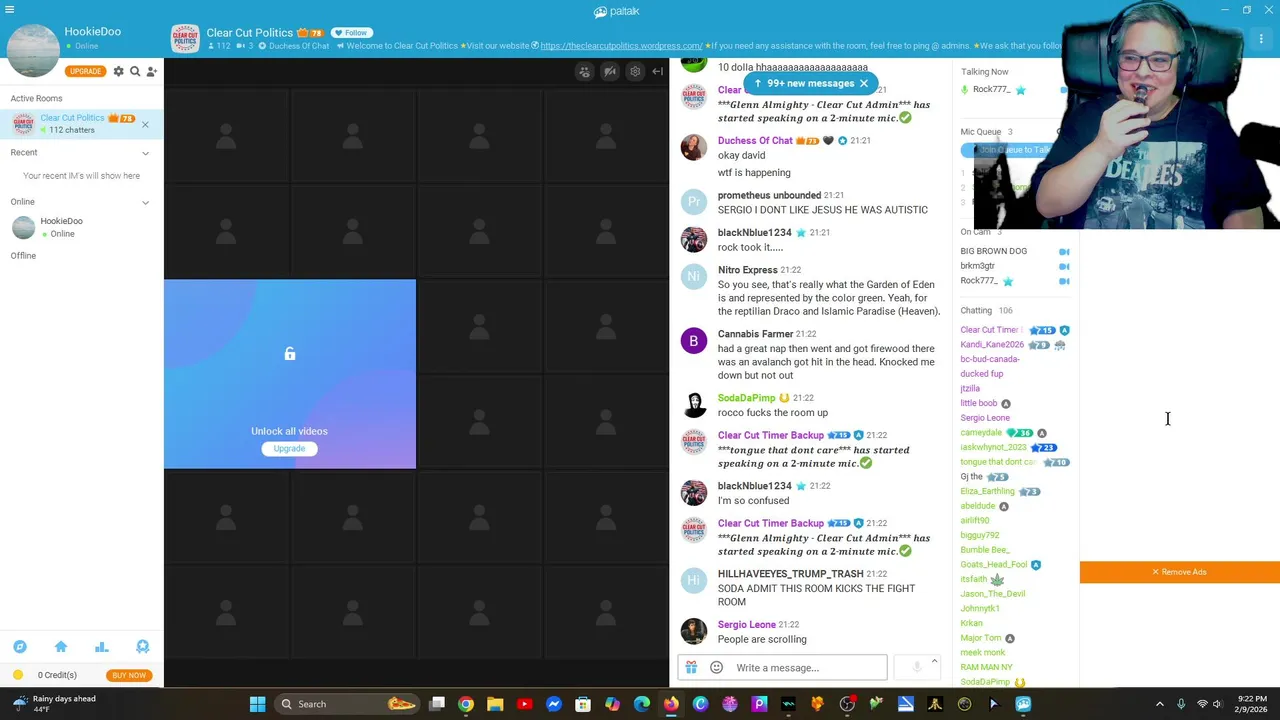Image resolution: width=1280 pixels, height=720 pixels.
Task: Open File Explorer from taskbar
Action: pyautogui.click(x=495, y=704)
